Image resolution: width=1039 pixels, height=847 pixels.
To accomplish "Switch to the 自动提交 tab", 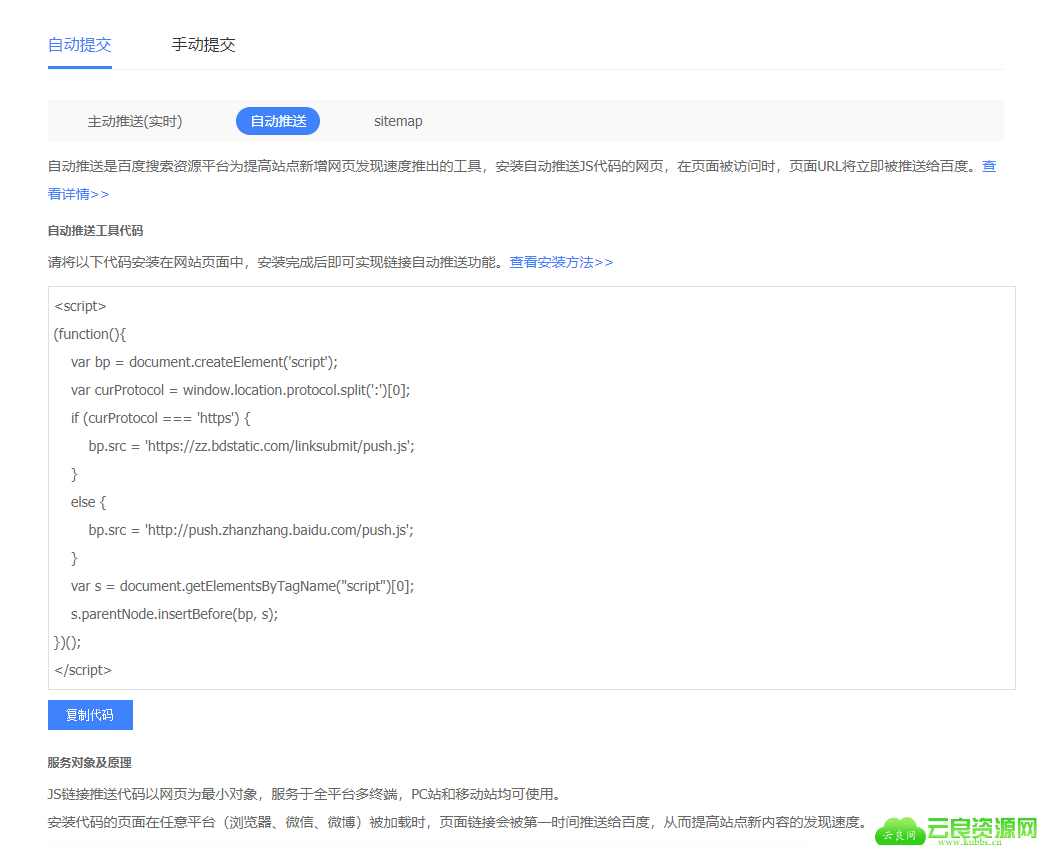I will pos(80,45).
